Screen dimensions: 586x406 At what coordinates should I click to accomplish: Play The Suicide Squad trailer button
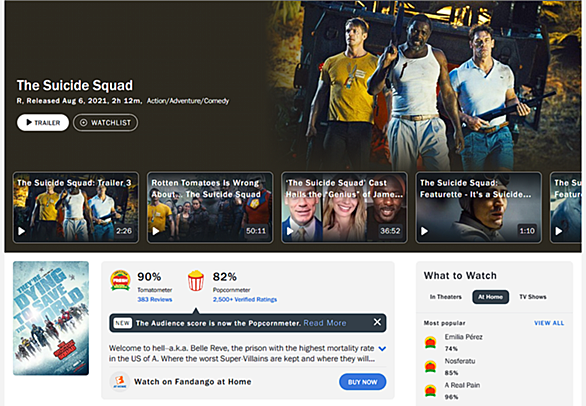(x=43, y=123)
